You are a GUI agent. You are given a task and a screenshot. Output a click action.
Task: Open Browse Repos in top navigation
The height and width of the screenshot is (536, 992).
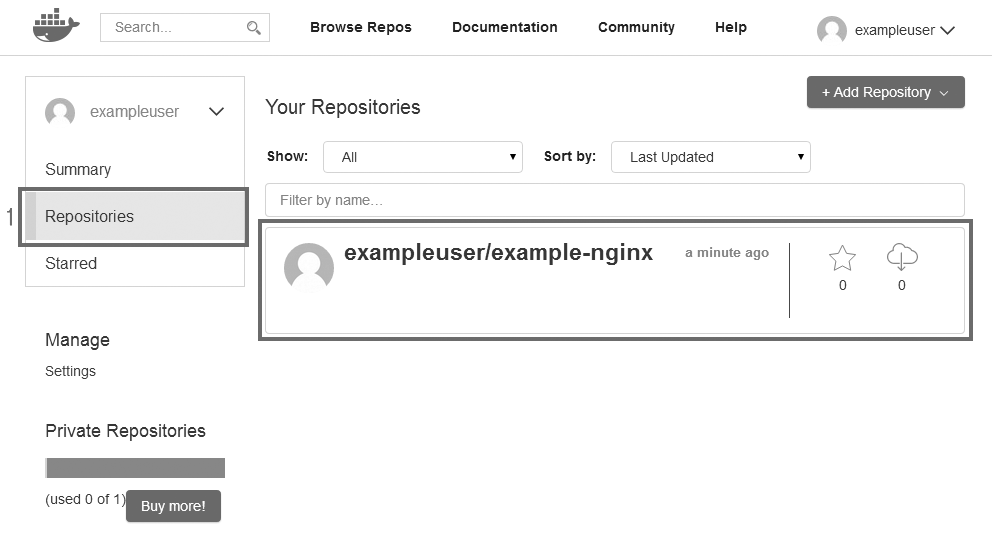pyautogui.click(x=360, y=27)
